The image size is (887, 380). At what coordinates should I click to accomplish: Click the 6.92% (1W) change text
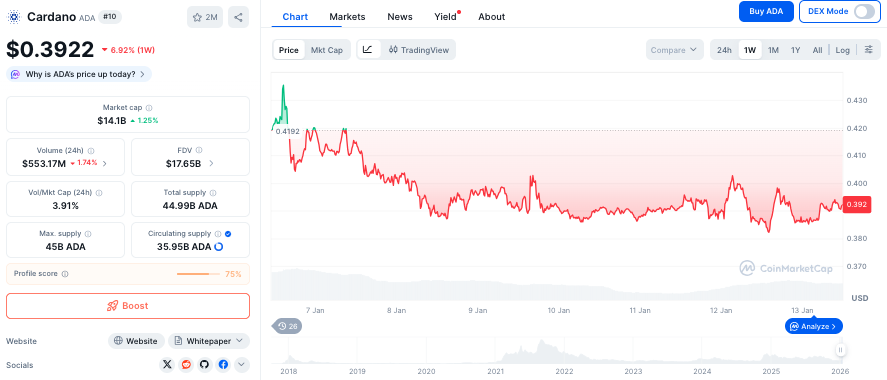[133, 50]
